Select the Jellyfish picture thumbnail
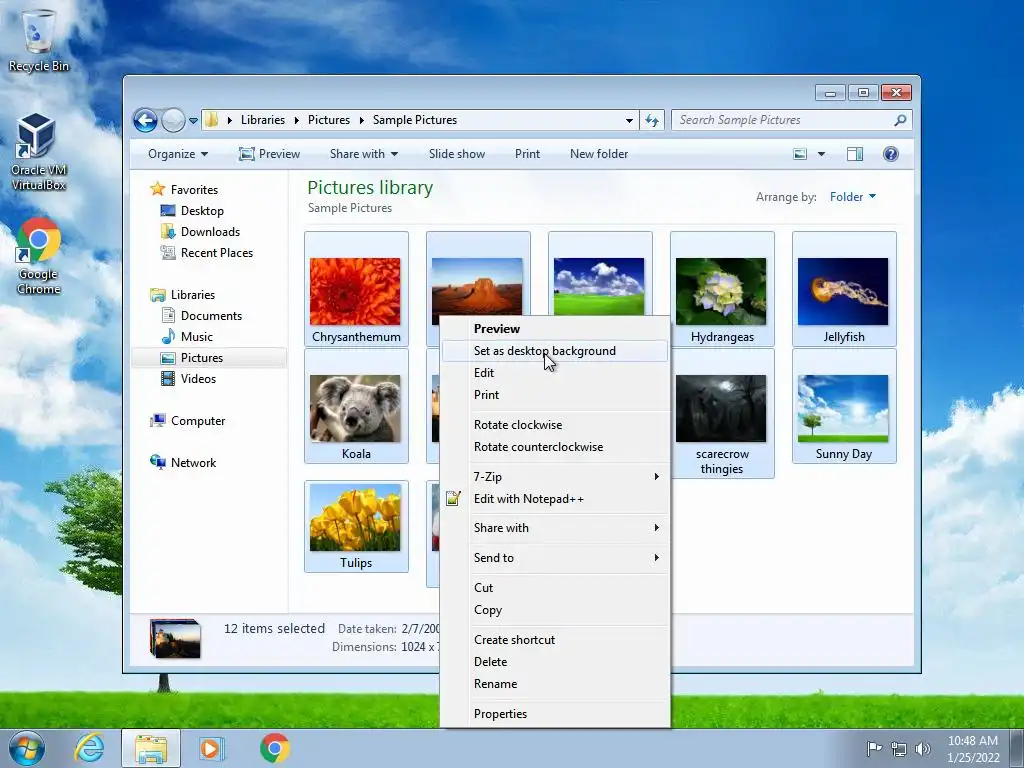This screenshot has width=1024, height=768. pos(844,289)
